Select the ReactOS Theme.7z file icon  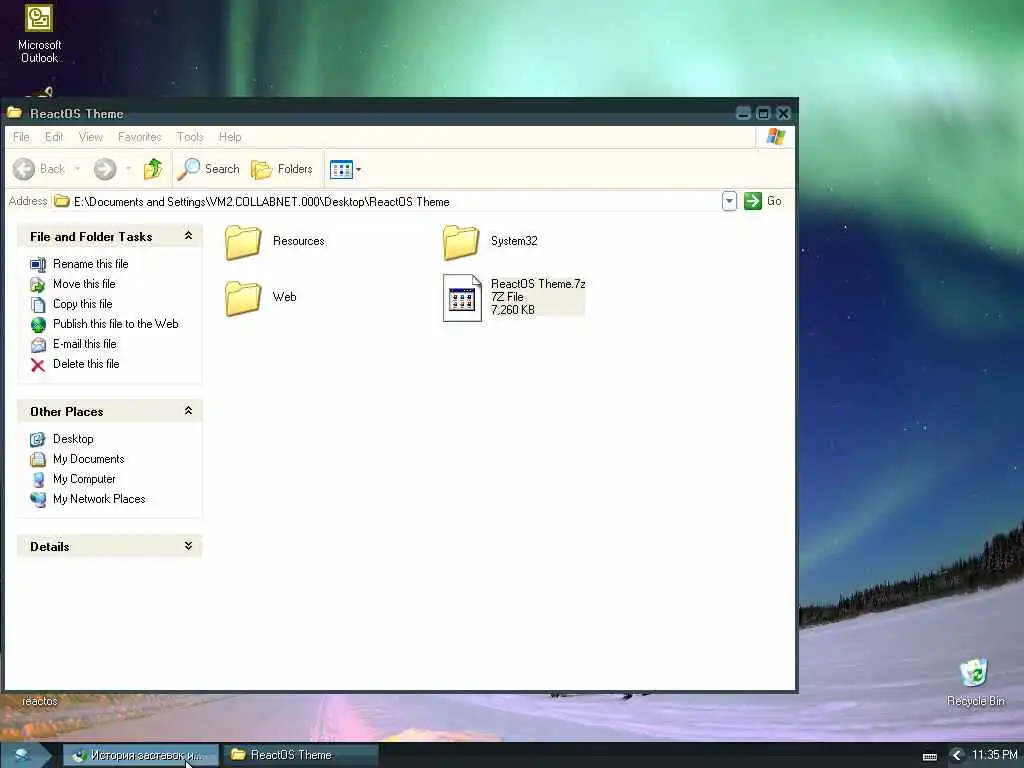pyautogui.click(x=462, y=298)
